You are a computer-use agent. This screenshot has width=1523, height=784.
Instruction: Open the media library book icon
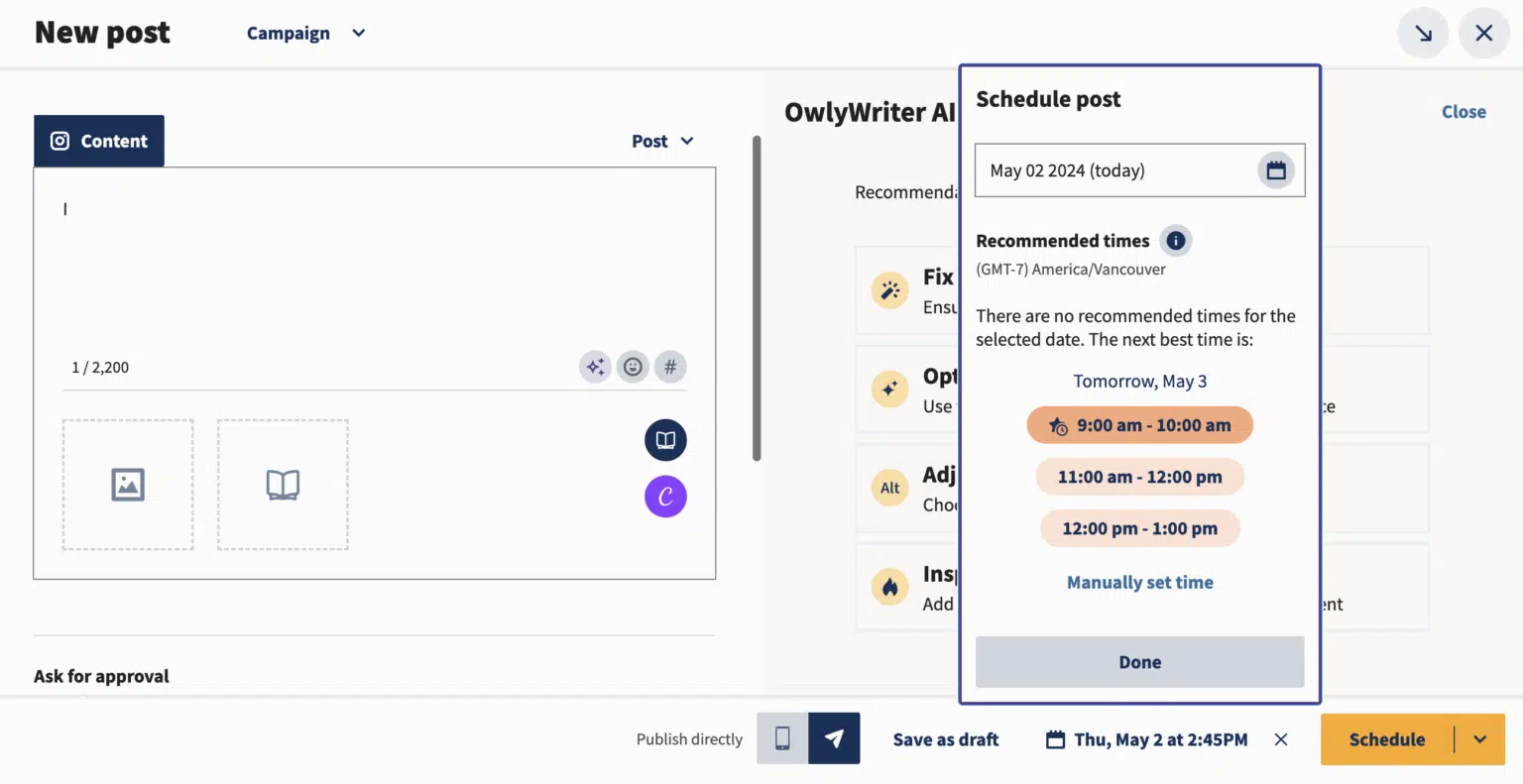pyautogui.click(x=665, y=439)
